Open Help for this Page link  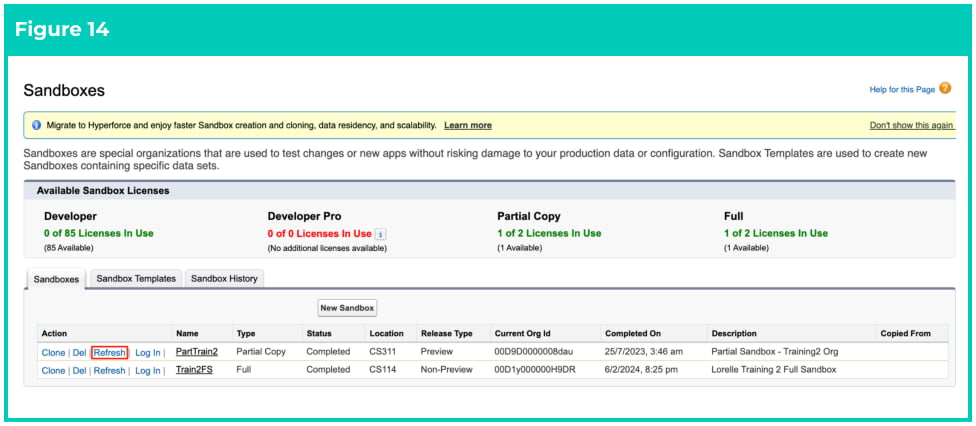click(x=902, y=90)
